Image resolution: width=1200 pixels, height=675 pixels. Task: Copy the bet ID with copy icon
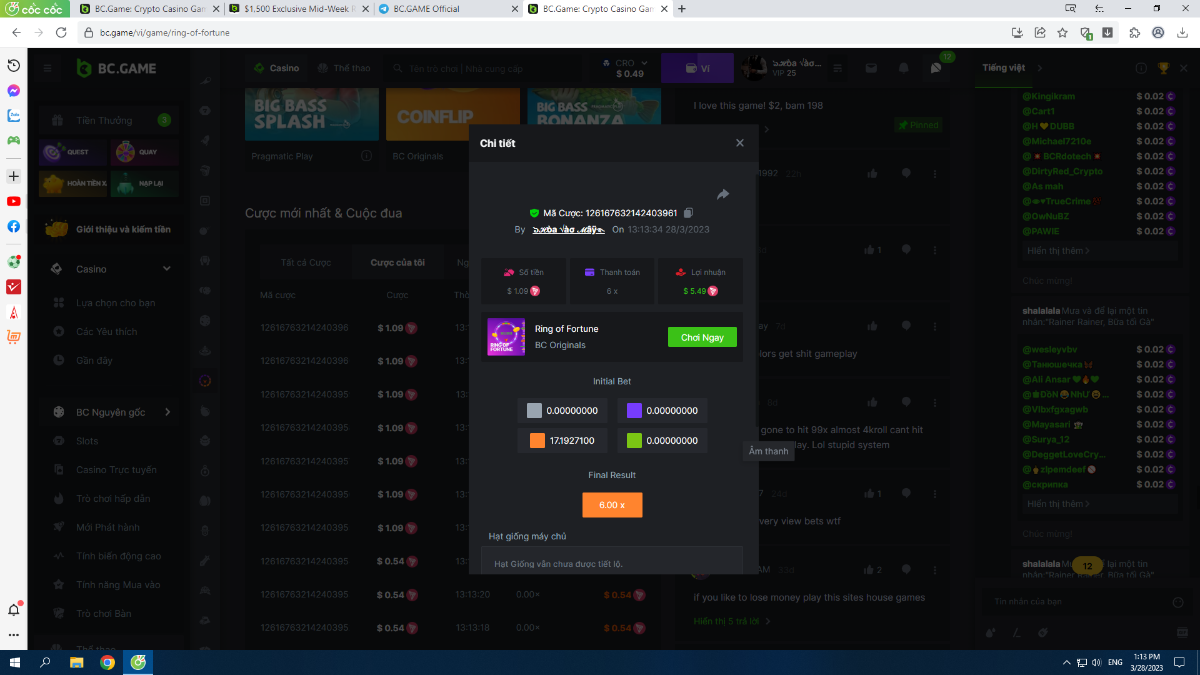point(688,213)
